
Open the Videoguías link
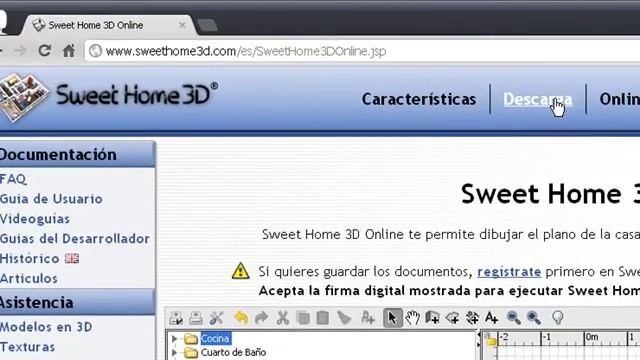tap(35, 219)
